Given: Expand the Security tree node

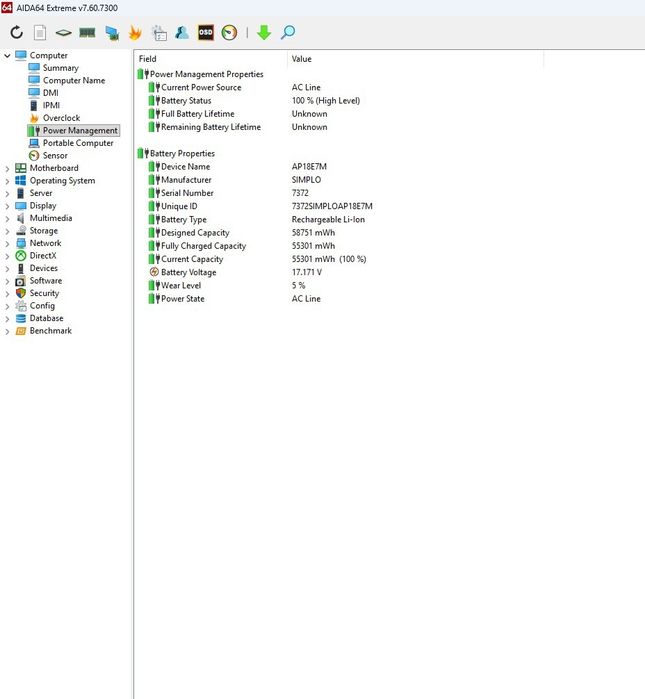Looking at the screenshot, I should [x=7, y=294].
